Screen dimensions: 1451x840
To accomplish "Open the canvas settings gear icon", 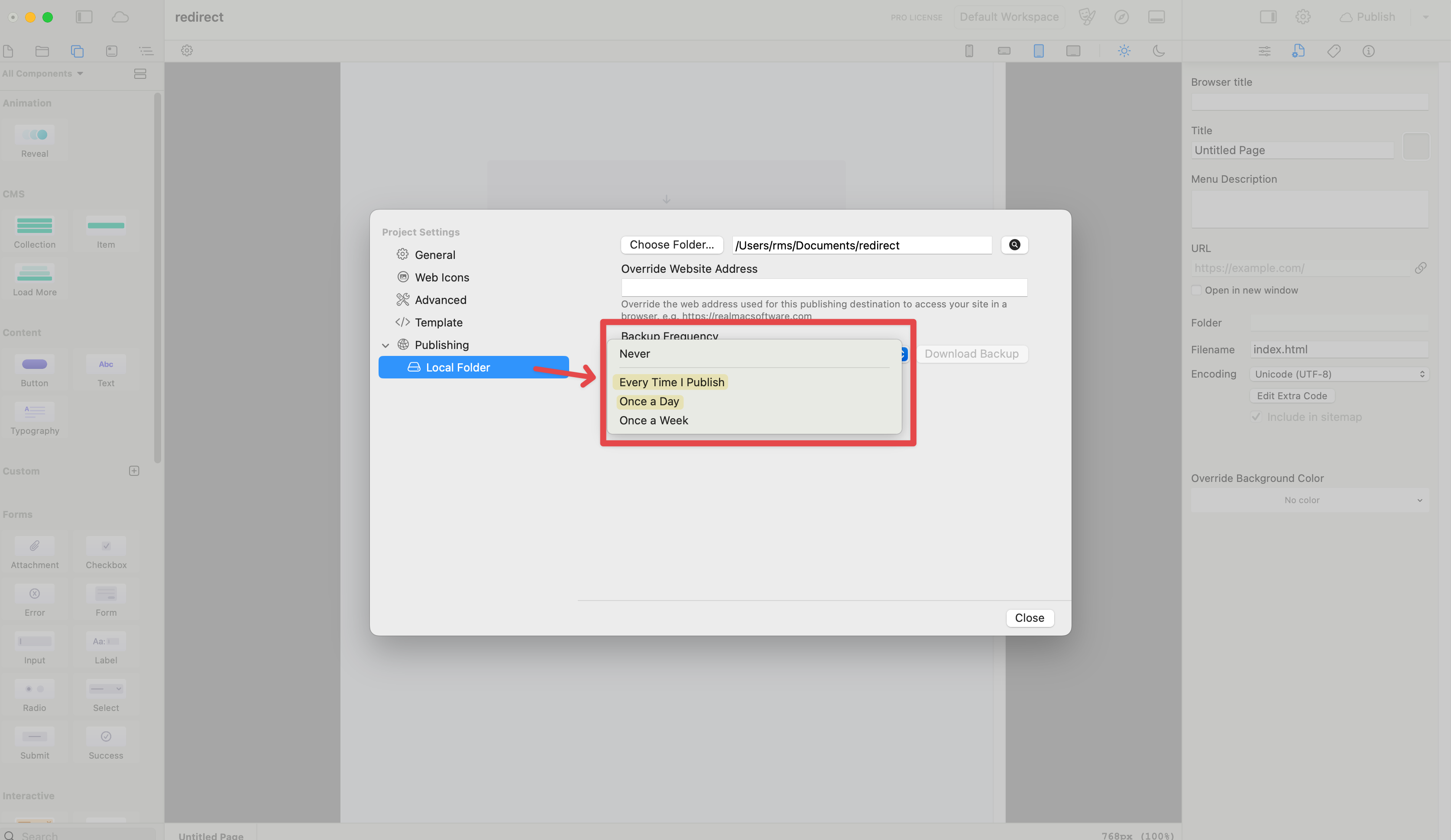I will (x=187, y=51).
